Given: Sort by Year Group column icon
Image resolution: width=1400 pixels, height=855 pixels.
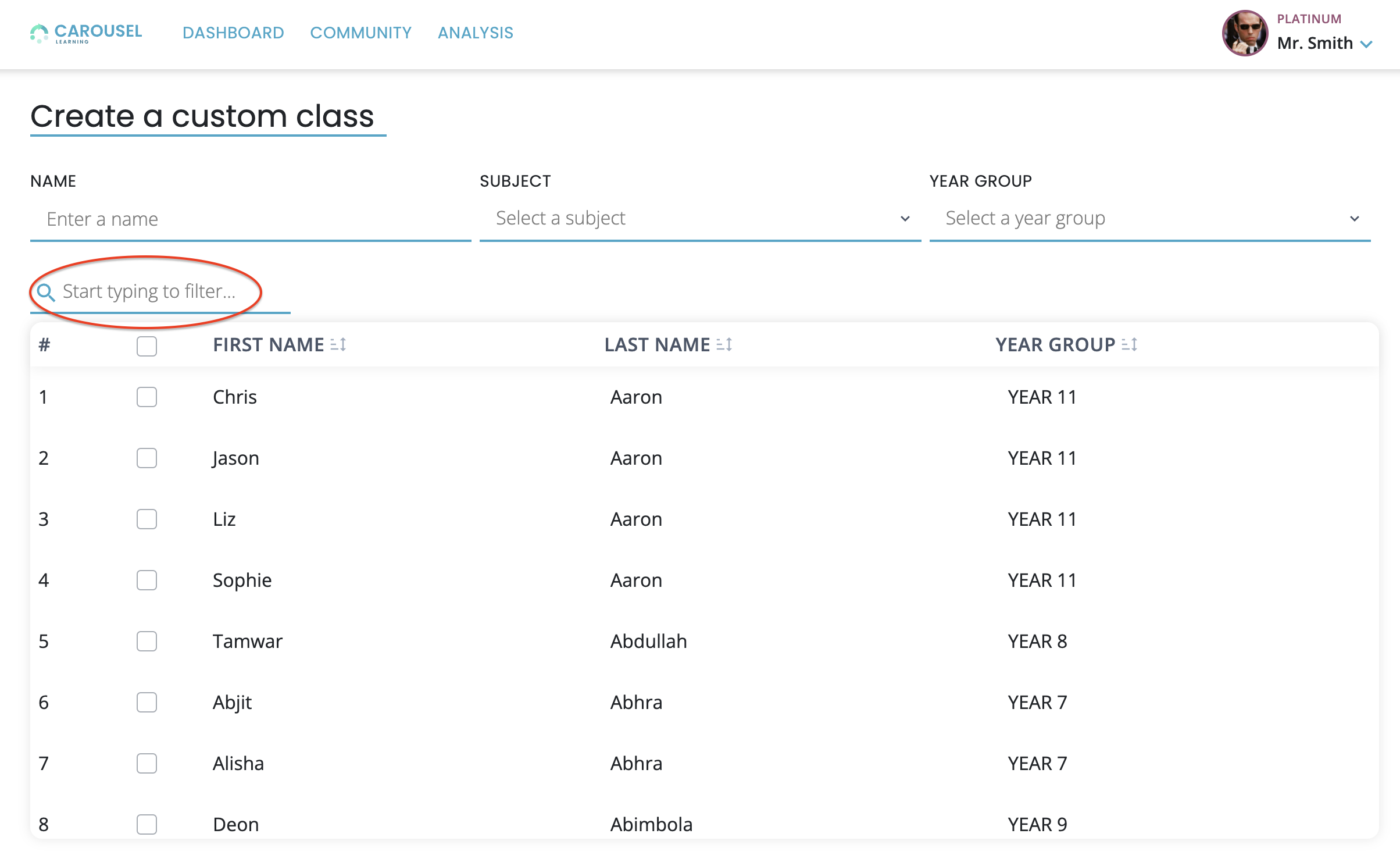Looking at the screenshot, I should [1130, 345].
